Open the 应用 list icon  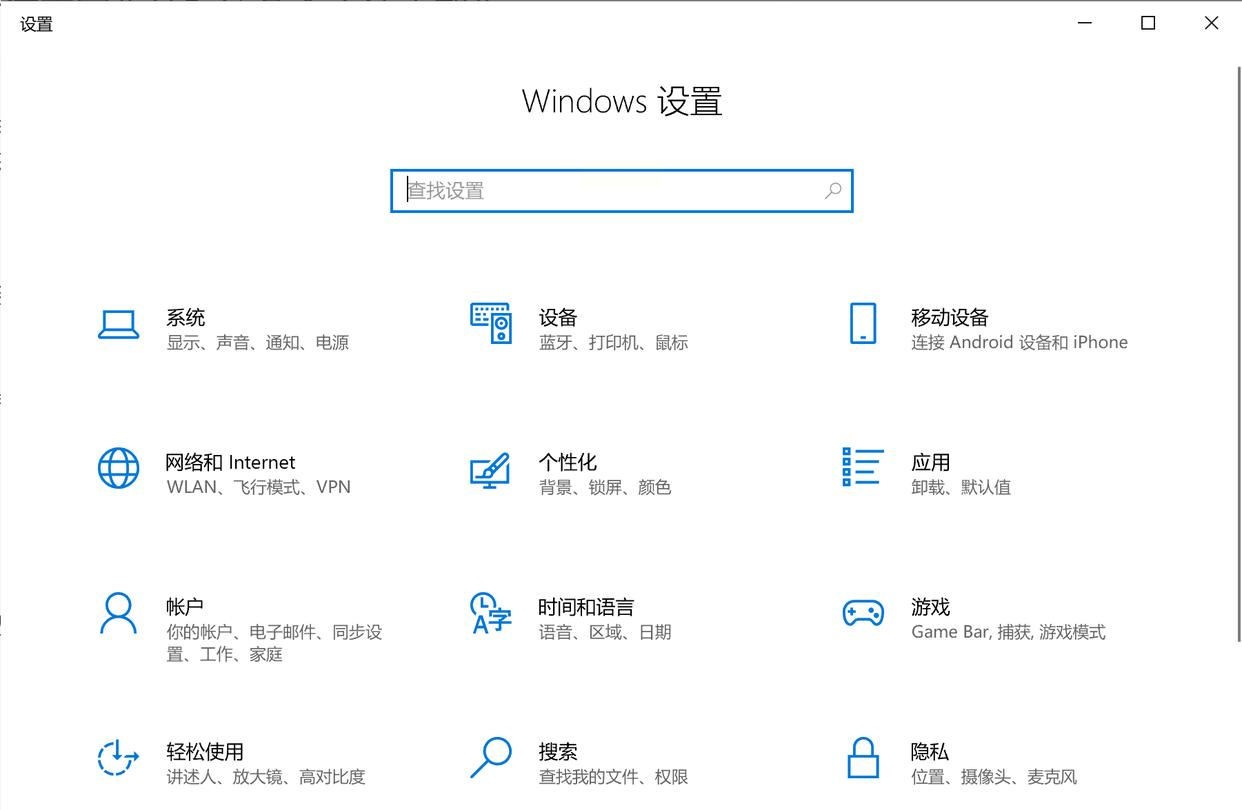(x=862, y=467)
